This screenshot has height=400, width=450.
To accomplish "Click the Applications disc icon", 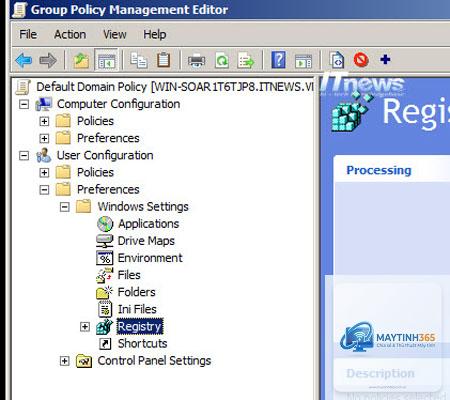I will click(x=105, y=224).
